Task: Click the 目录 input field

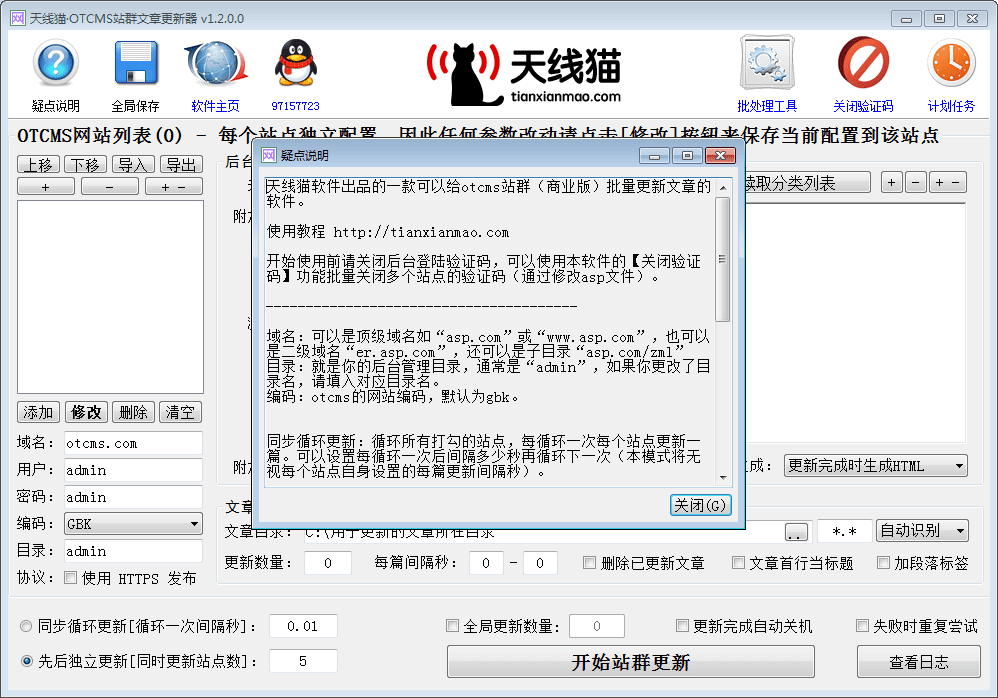Action: (133, 551)
